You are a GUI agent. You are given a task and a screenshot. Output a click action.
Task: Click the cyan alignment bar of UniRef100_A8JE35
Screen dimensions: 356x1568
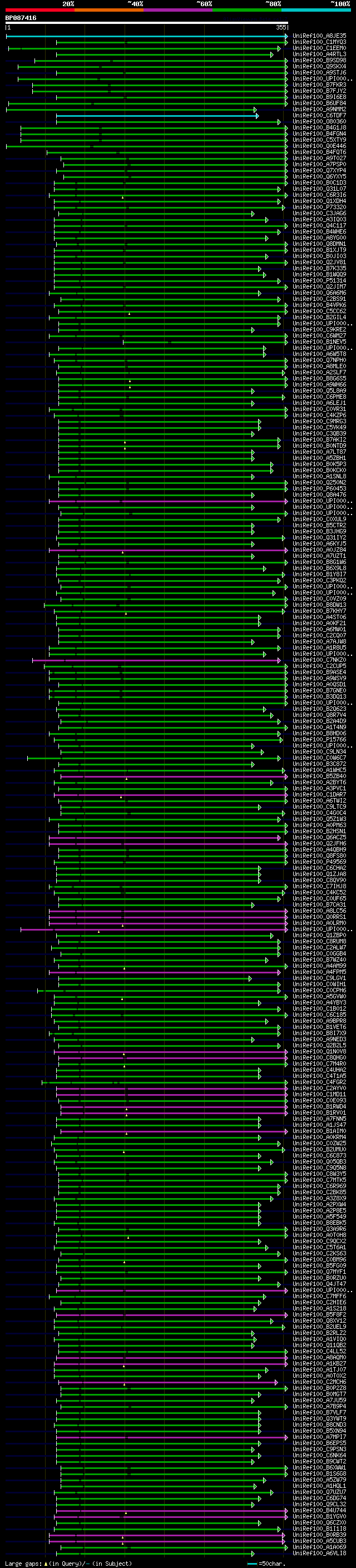click(x=147, y=37)
